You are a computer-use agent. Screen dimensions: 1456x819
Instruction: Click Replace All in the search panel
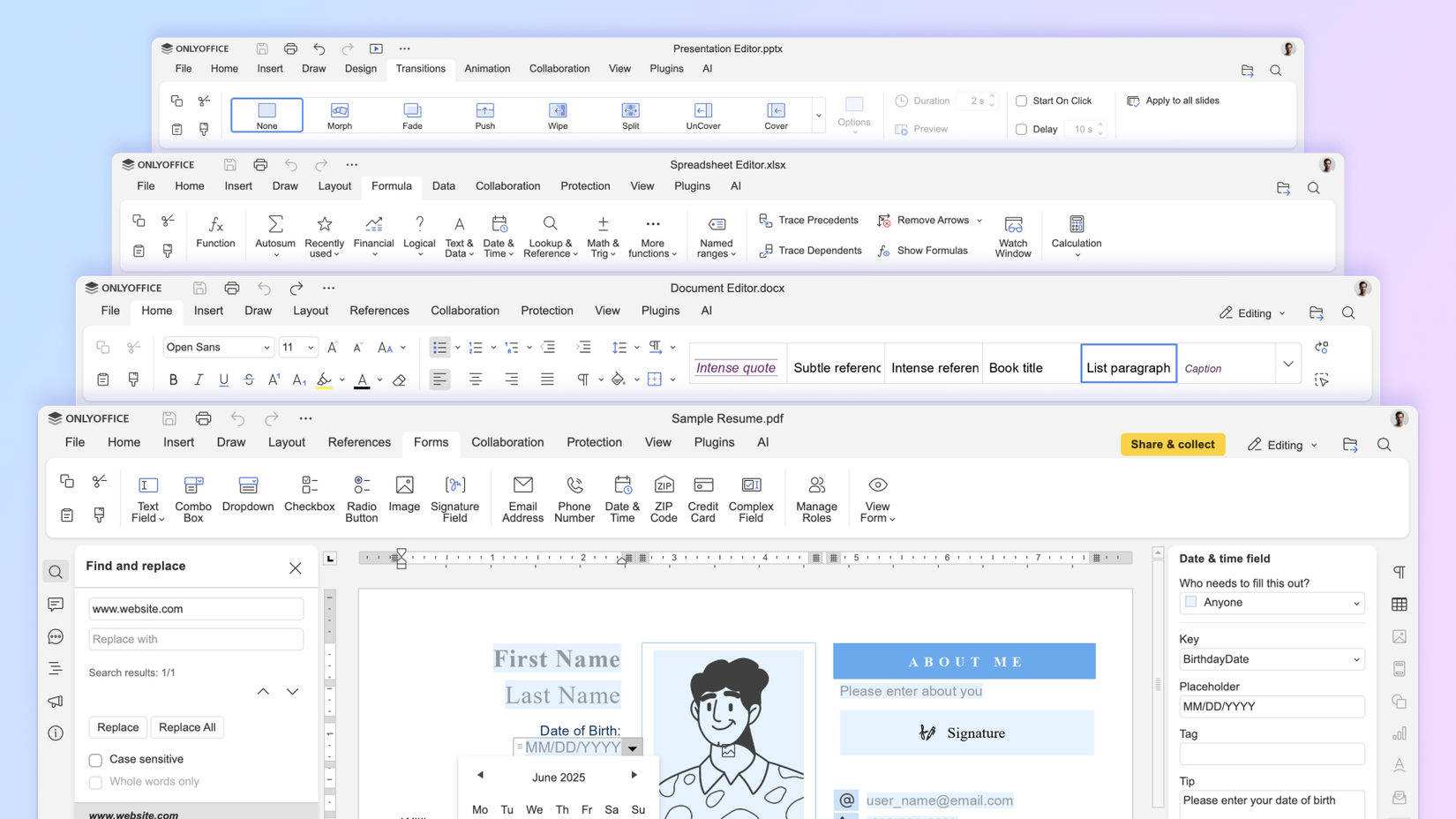click(x=187, y=727)
